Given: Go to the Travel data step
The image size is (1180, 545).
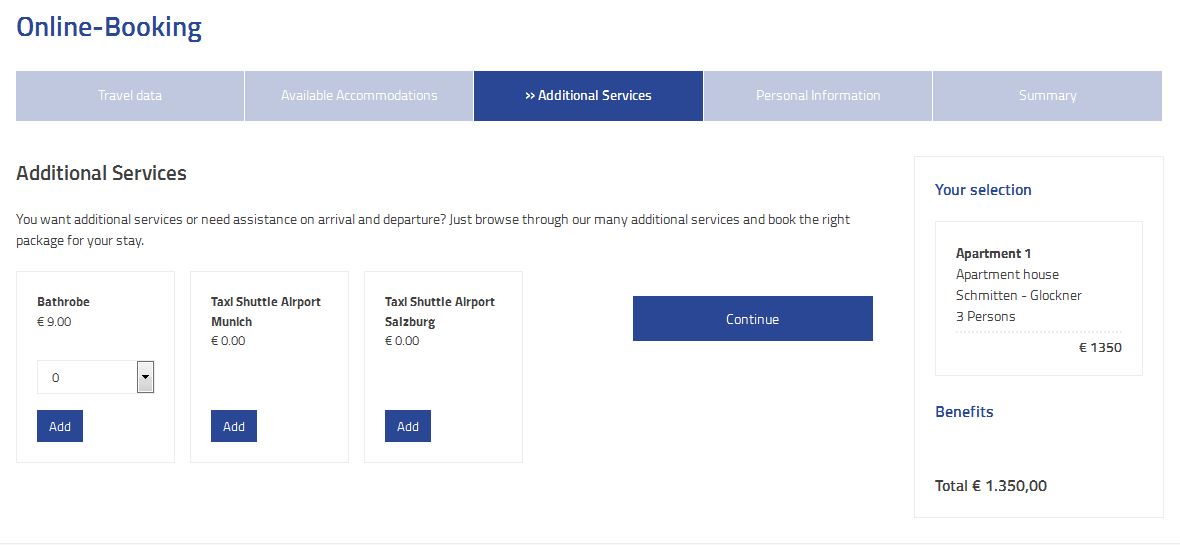Looking at the screenshot, I should pos(129,96).
